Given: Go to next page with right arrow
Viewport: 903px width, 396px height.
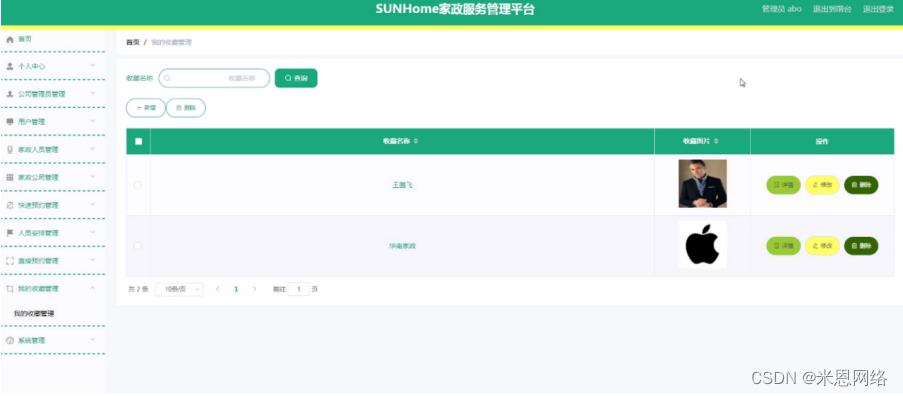Looking at the screenshot, I should click(255, 289).
